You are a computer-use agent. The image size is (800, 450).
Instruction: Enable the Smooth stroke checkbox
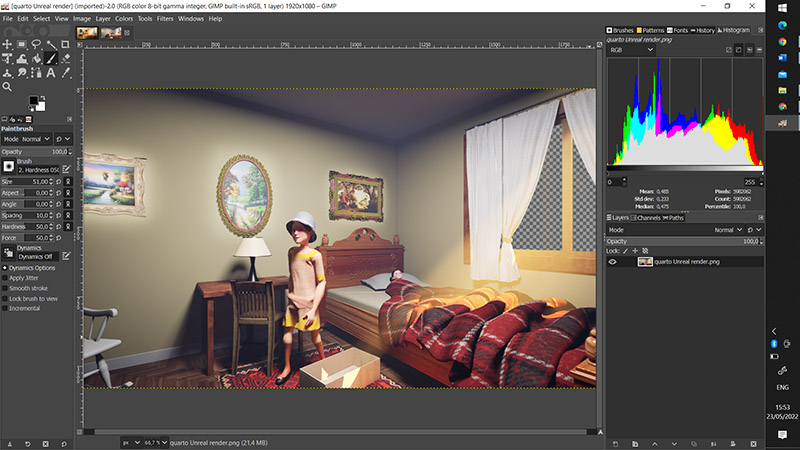click(x=4, y=289)
